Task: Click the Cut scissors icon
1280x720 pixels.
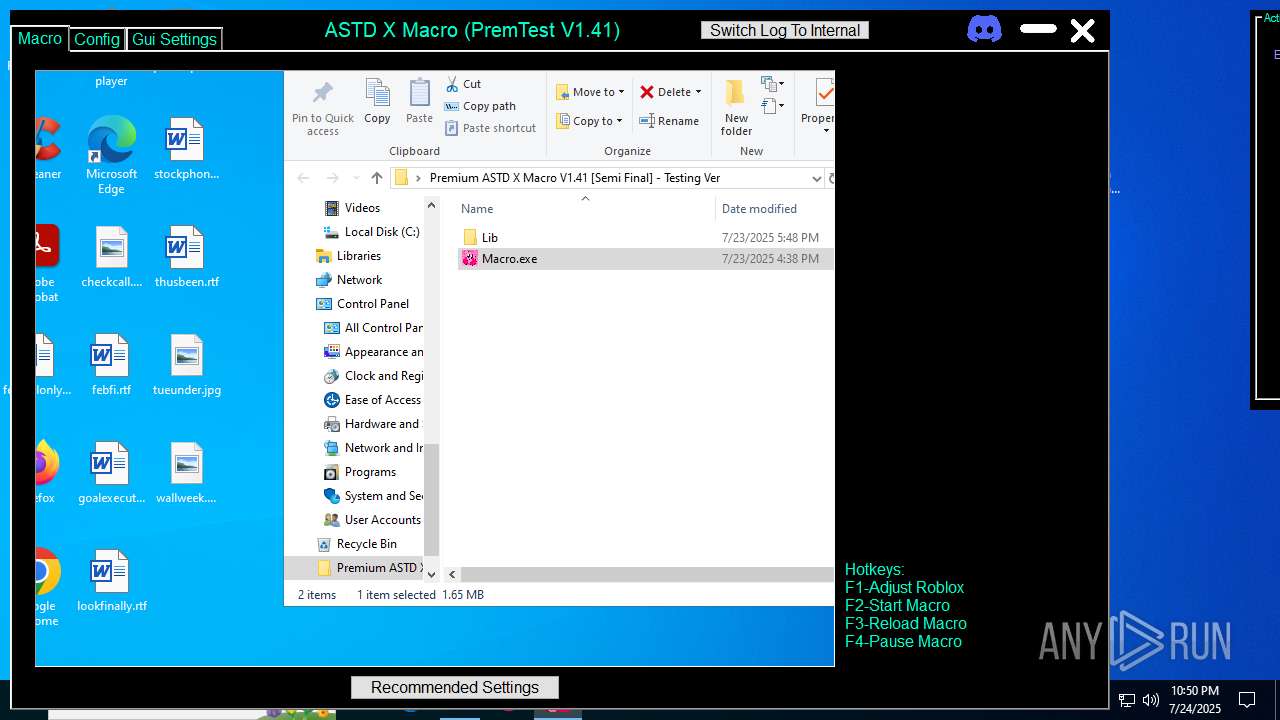Action: (x=452, y=84)
